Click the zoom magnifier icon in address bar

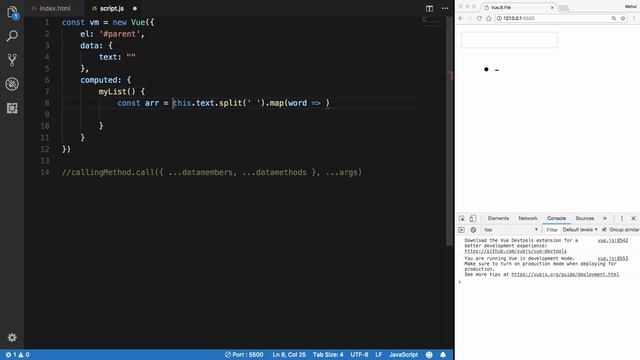[x=613, y=18]
